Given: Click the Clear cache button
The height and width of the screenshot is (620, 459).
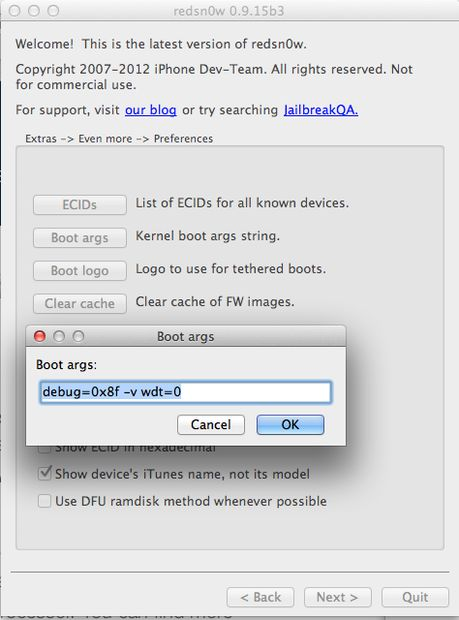Looking at the screenshot, I should pos(80,304).
